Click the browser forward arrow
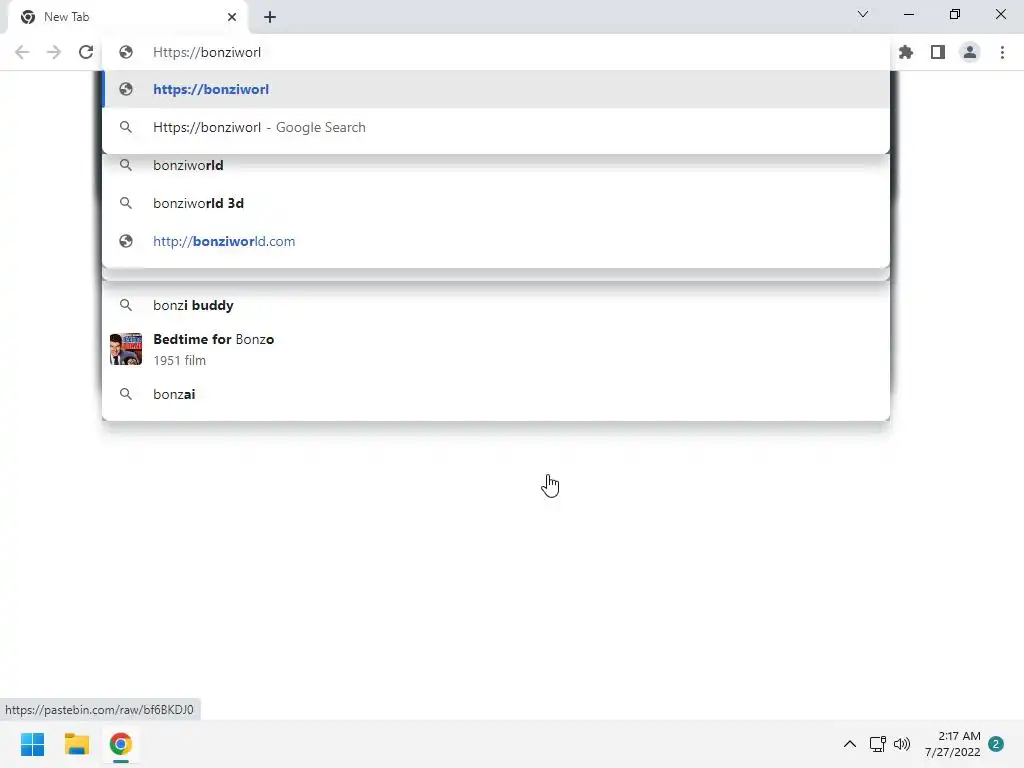This screenshot has height=768, width=1024. (x=54, y=52)
